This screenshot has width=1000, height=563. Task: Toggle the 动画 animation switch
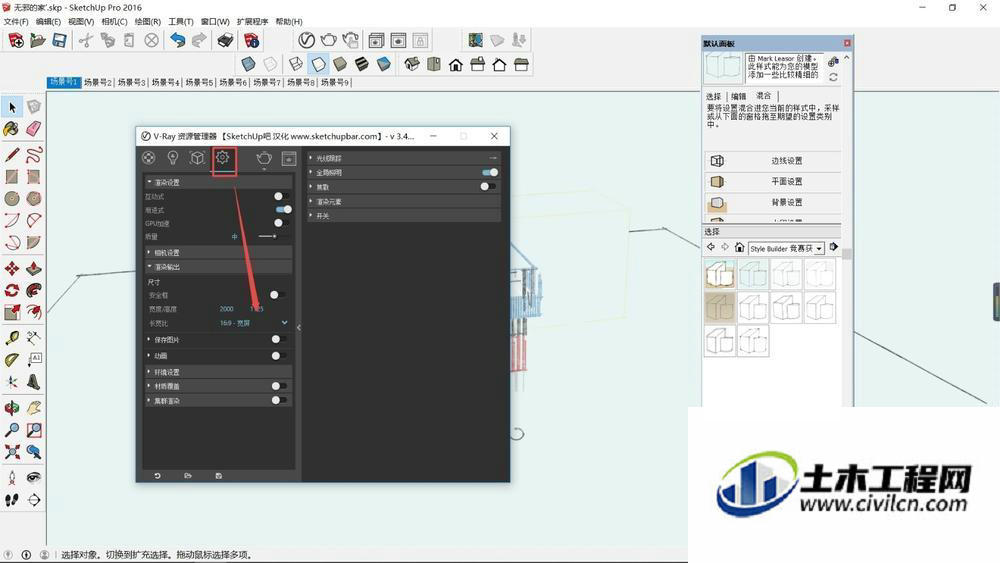pyautogui.click(x=279, y=355)
